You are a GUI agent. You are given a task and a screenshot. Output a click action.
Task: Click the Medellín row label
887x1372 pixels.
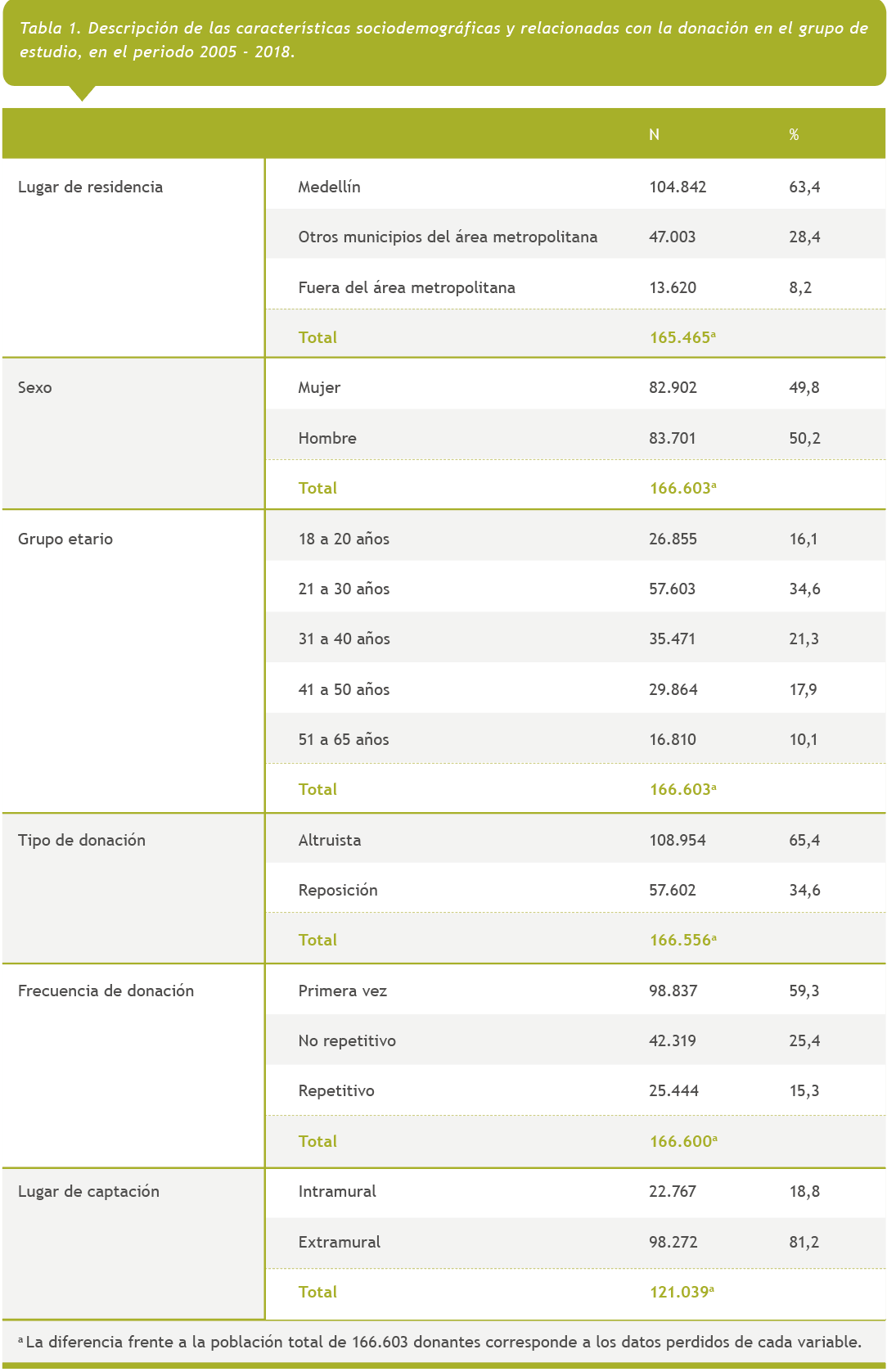329,187
